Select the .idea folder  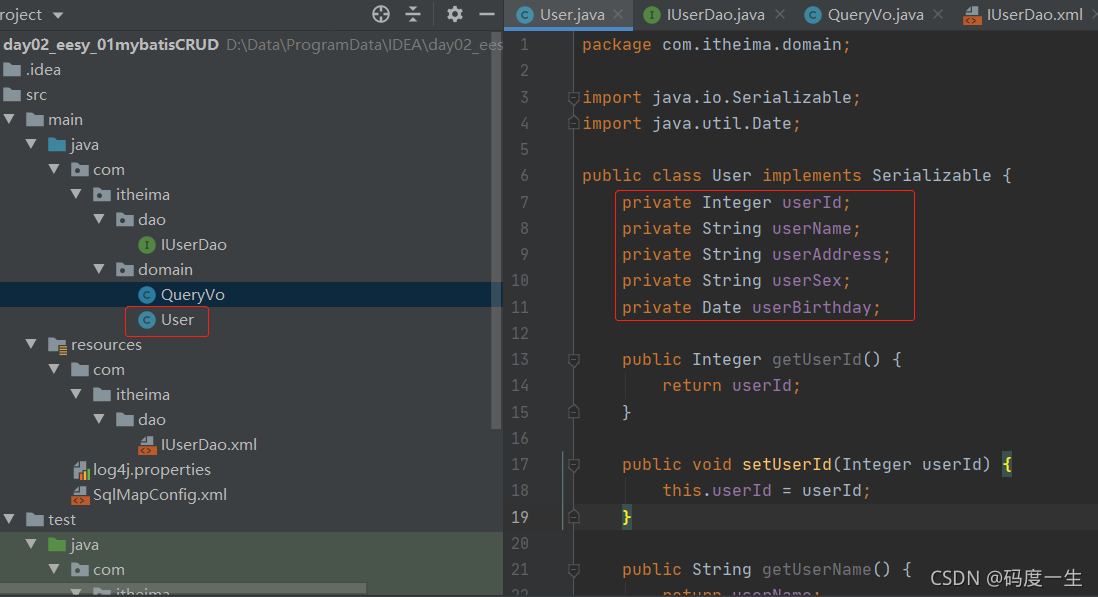coord(32,69)
